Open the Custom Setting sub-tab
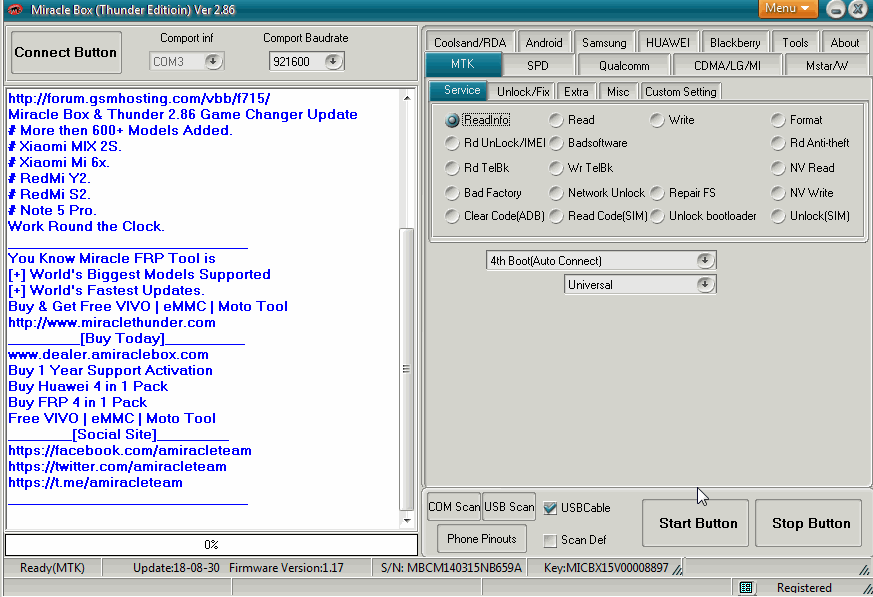Screen dimensions: 873x597 pos(681,92)
